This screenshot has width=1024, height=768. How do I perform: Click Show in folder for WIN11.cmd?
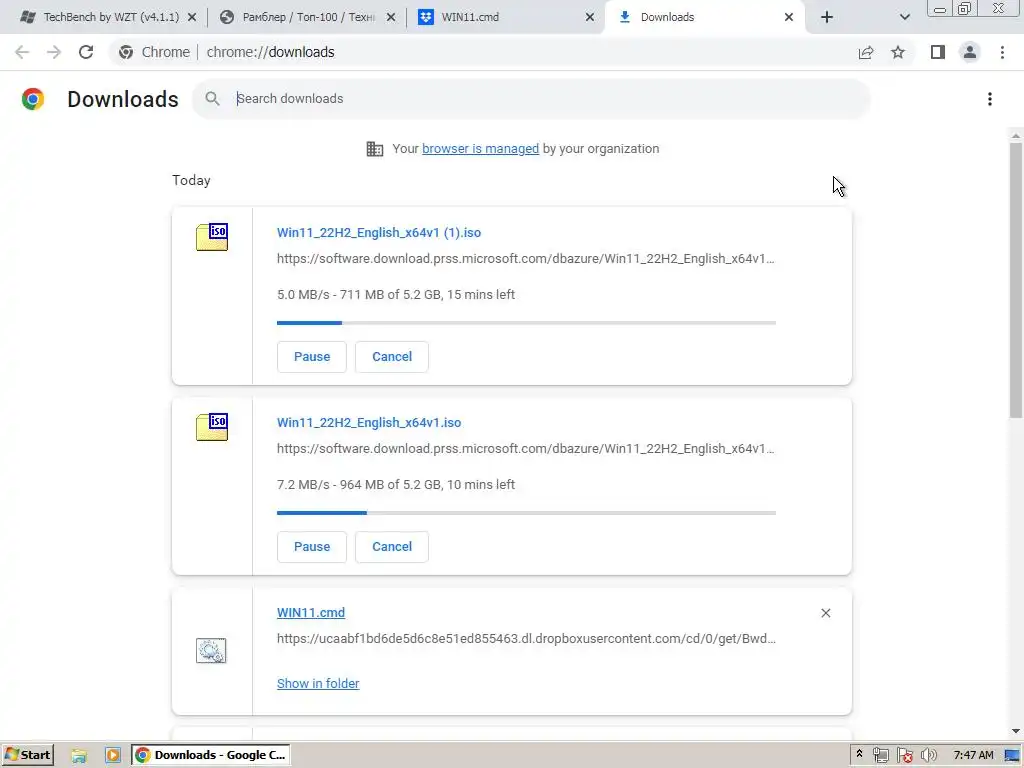click(318, 683)
